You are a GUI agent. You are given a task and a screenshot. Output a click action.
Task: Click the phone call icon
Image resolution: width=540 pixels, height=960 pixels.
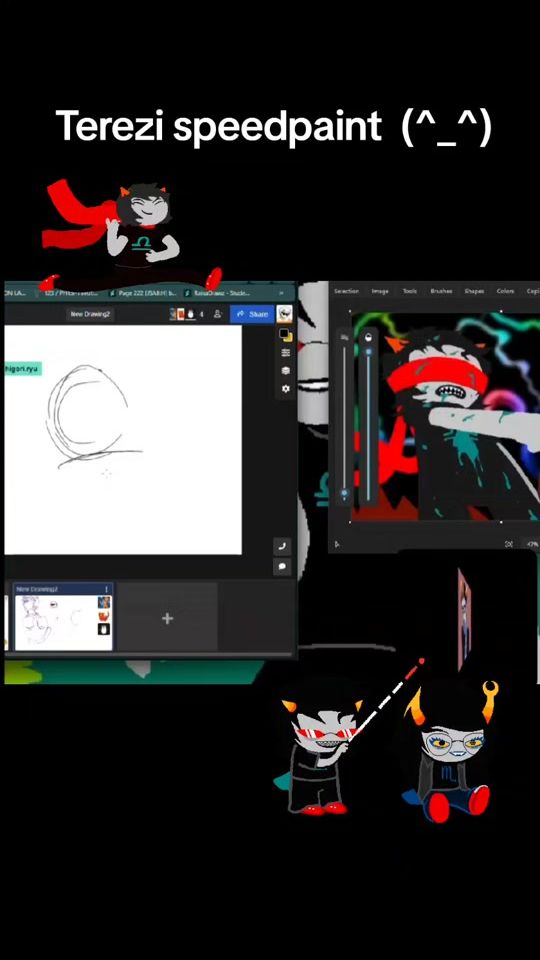click(282, 546)
